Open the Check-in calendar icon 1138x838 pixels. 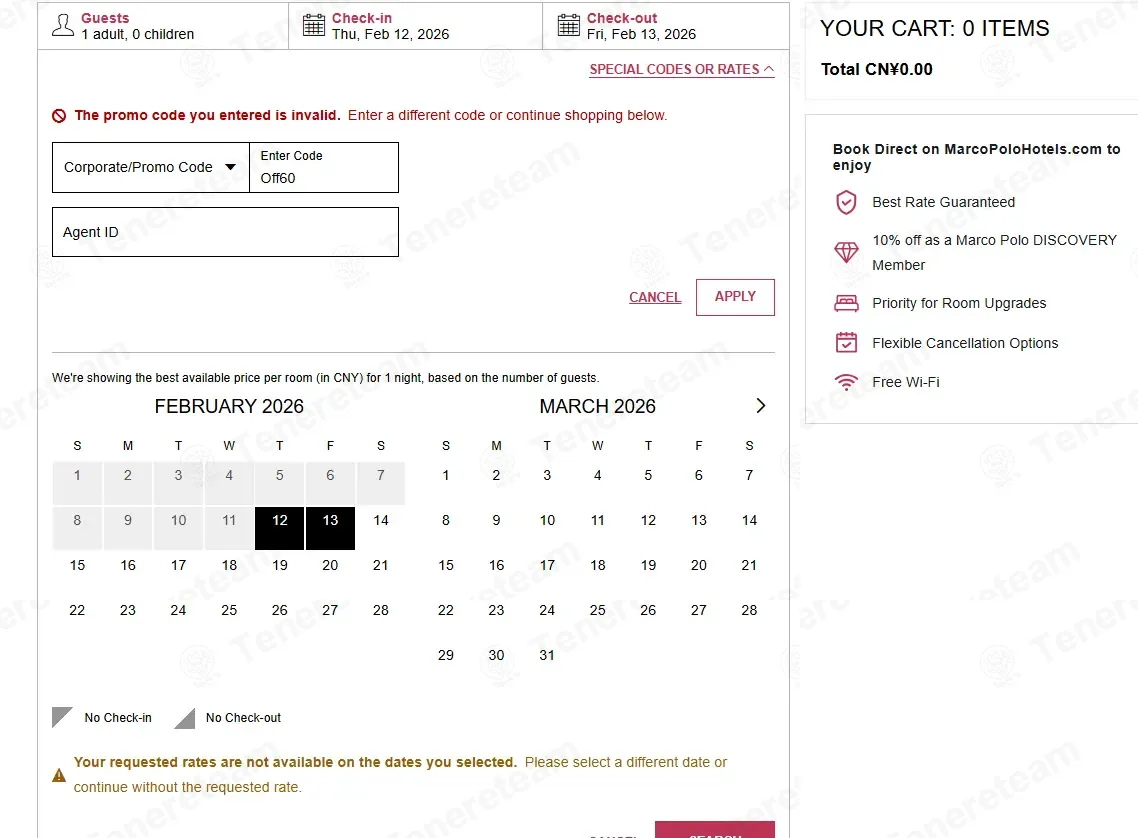pos(314,25)
